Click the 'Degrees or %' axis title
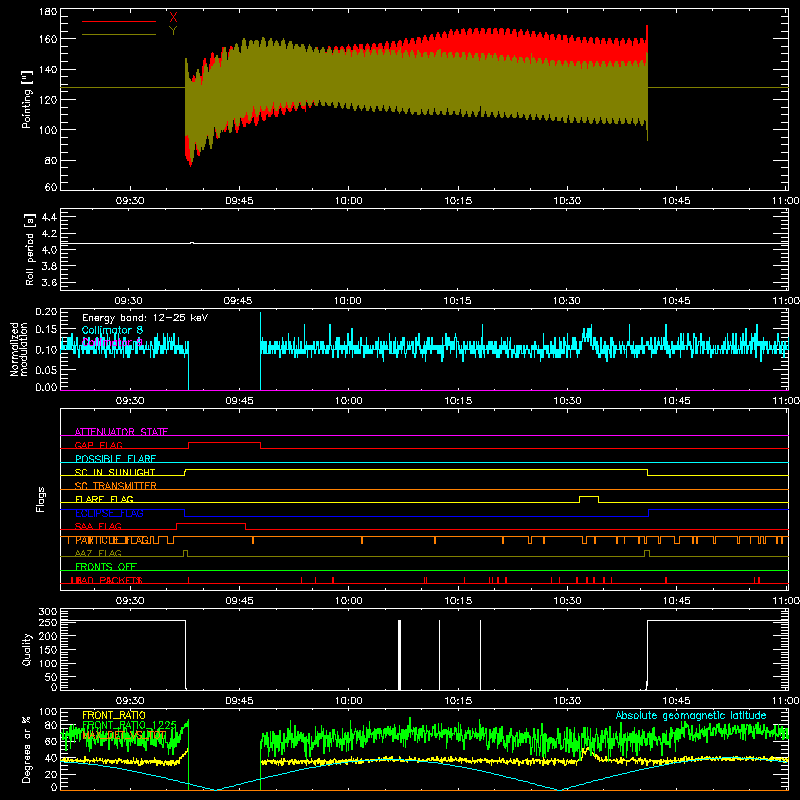 [x=27, y=750]
